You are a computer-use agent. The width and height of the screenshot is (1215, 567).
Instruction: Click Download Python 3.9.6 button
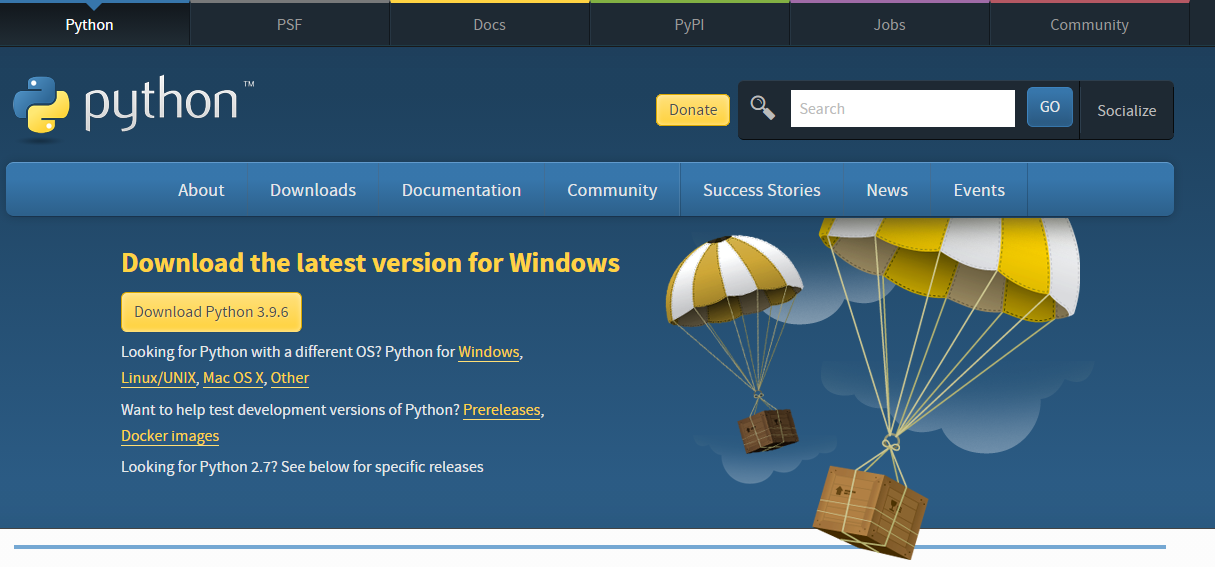(x=211, y=312)
